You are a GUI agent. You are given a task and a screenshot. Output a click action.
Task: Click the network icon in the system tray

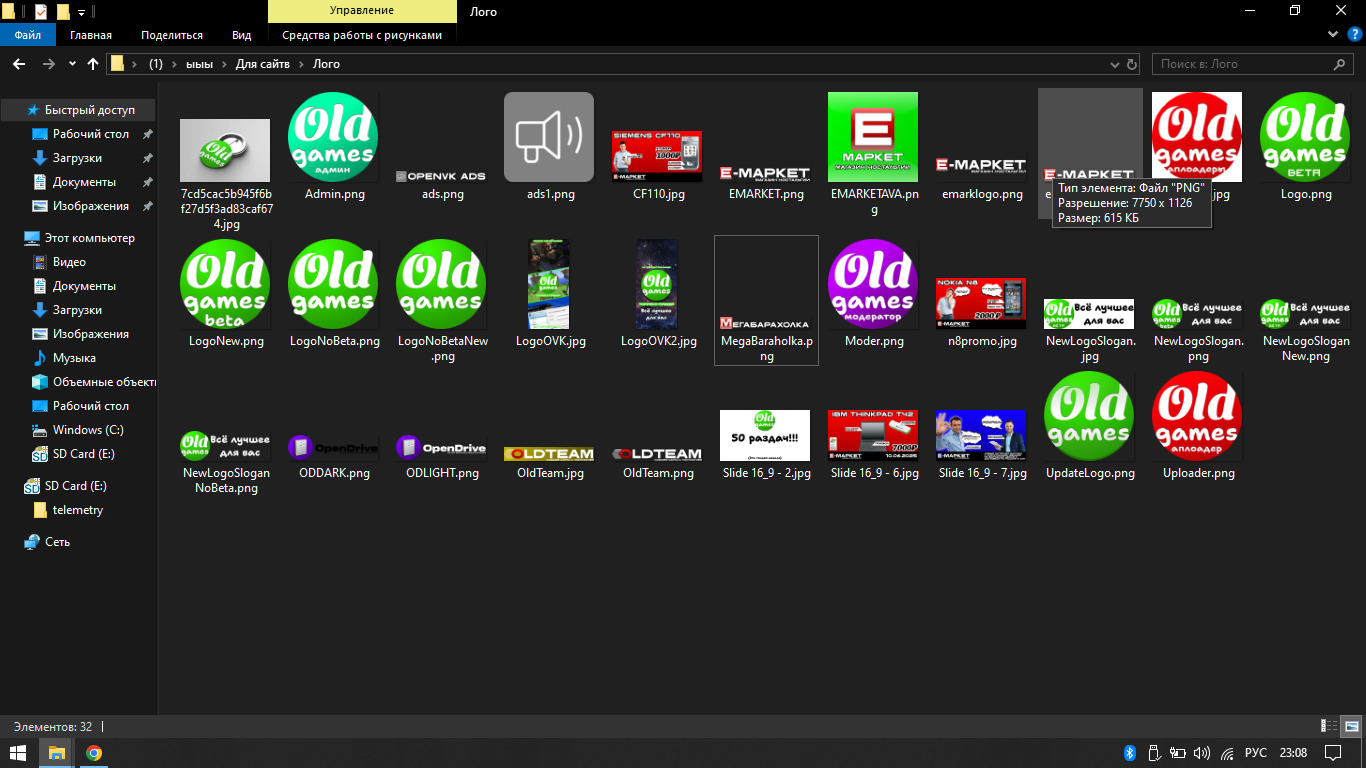pyautogui.click(x=1227, y=753)
